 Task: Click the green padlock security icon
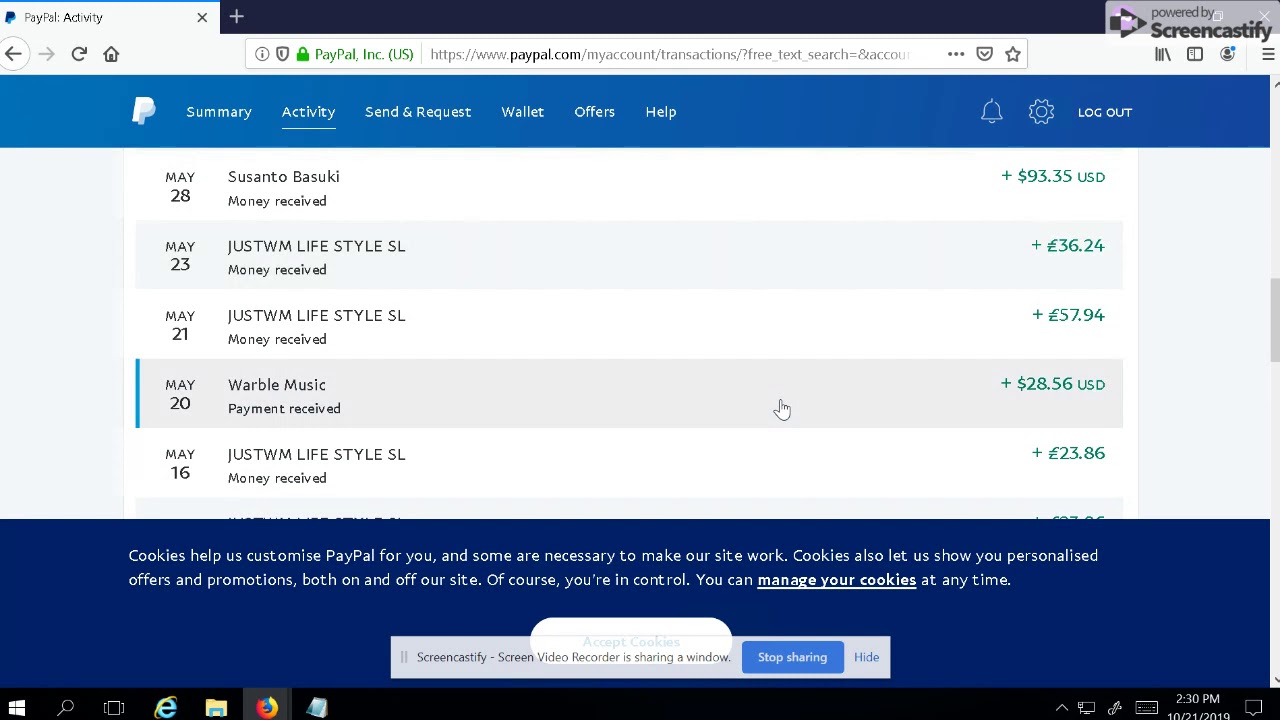click(x=303, y=54)
